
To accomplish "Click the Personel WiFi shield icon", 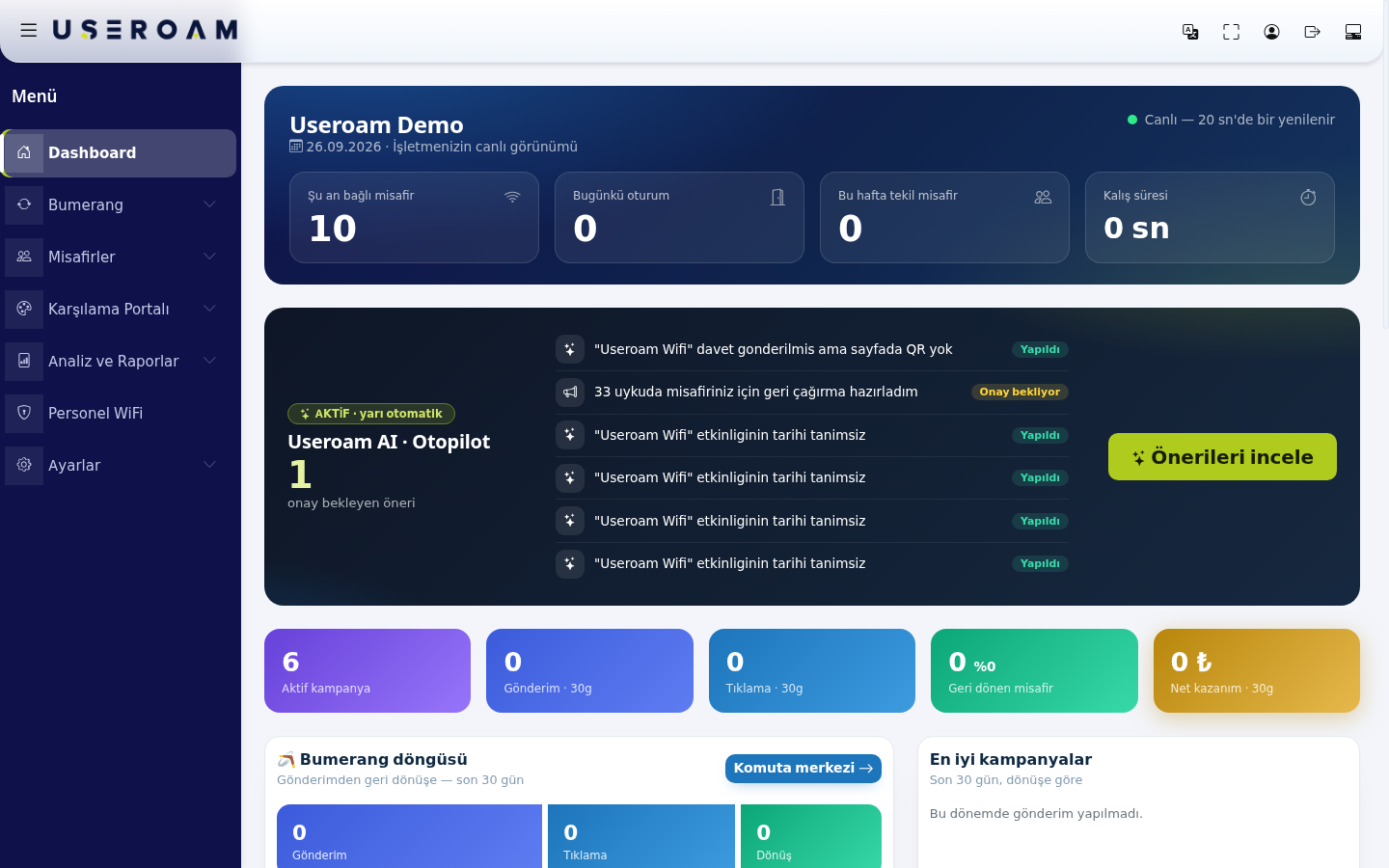I will pyautogui.click(x=24, y=413).
